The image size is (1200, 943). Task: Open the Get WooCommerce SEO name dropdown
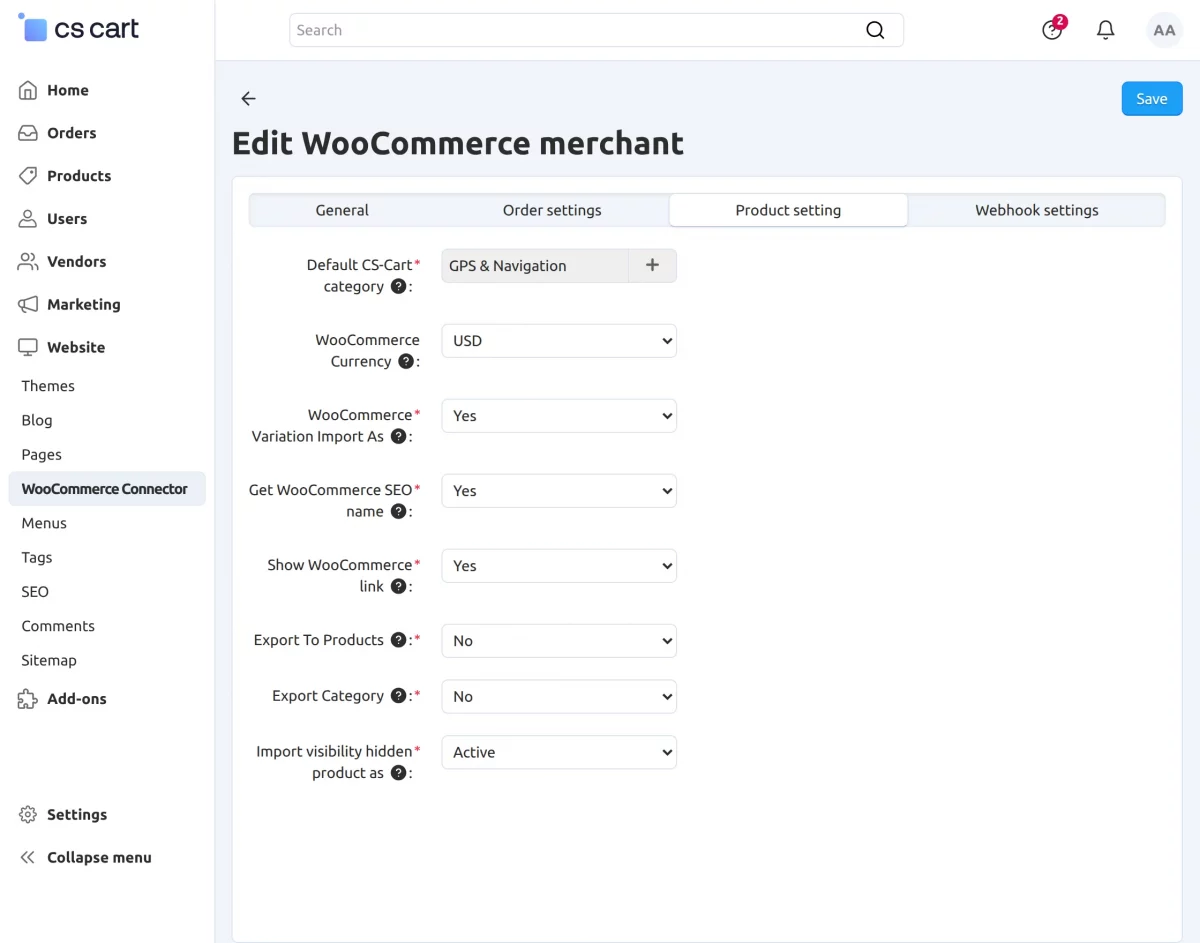point(559,491)
